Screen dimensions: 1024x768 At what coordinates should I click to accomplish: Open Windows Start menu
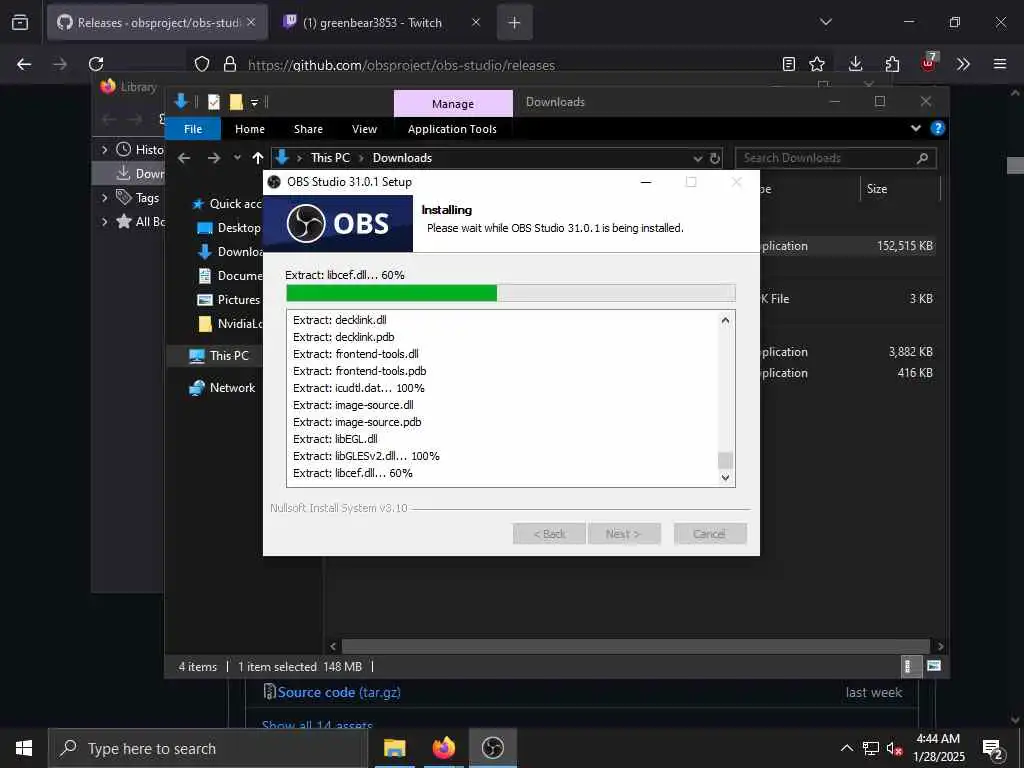coord(24,748)
